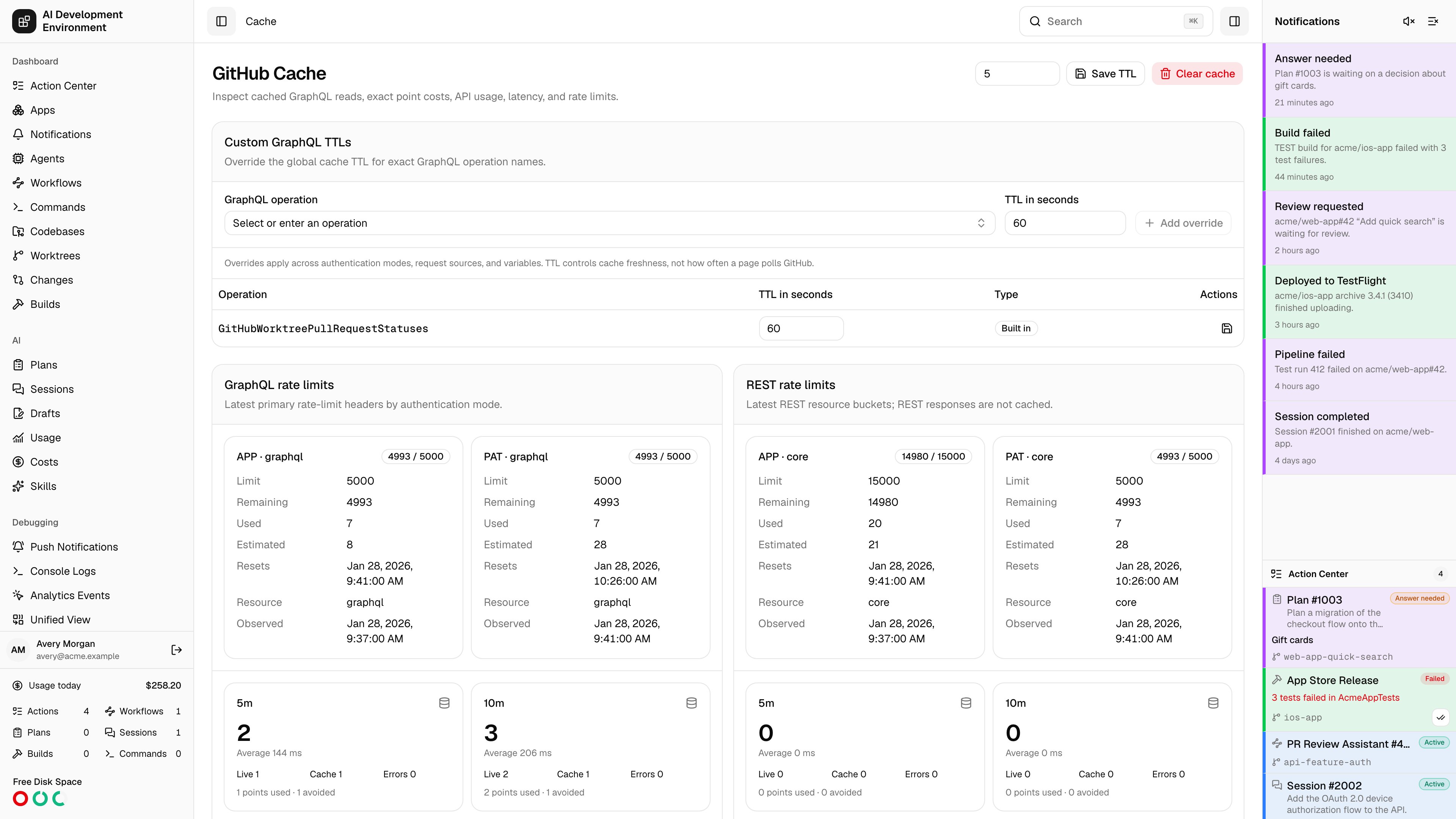The height and width of the screenshot is (819, 1456).
Task: Open App Store Release action item
Action: click(1359, 700)
